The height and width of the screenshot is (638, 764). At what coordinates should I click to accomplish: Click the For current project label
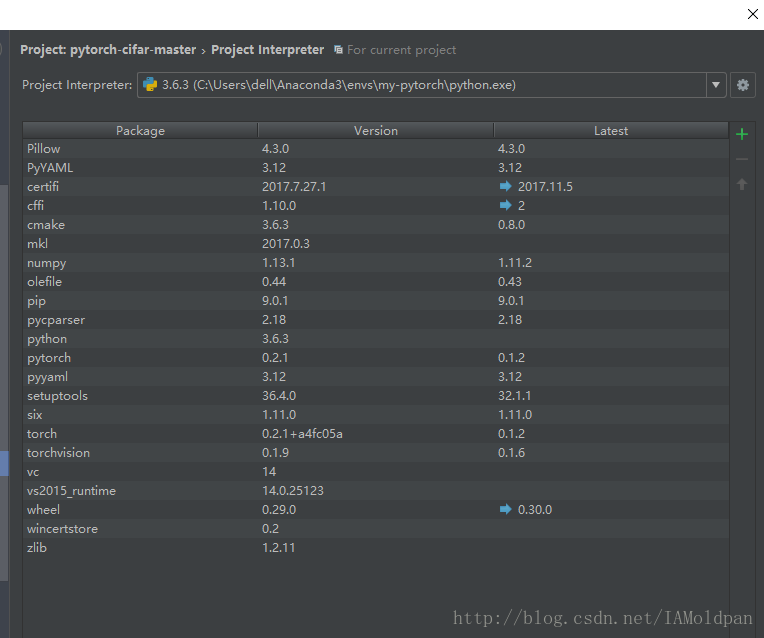401,50
